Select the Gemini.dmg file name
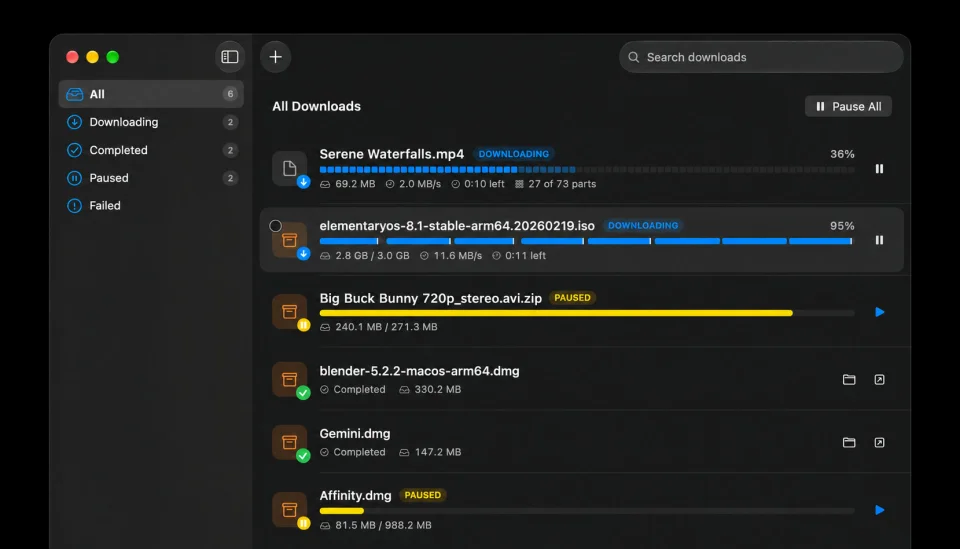This screenshot has height=549, width=960. (x=354, y=433)
